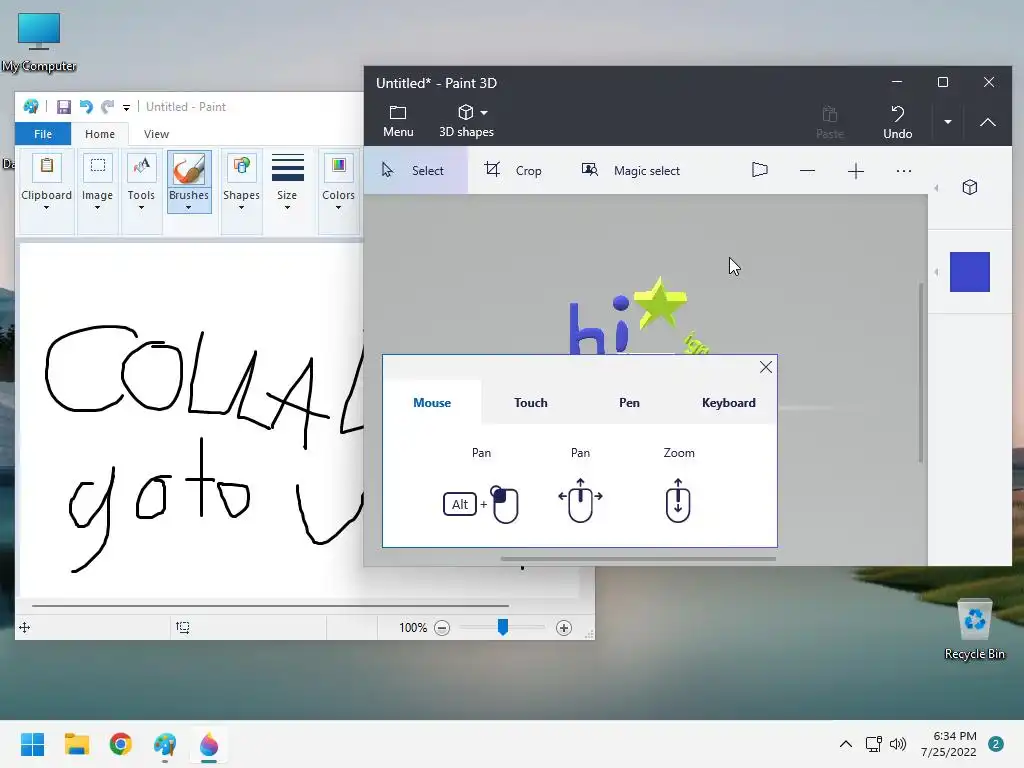Click the cursor position icon in Paint's status bar
Viewport: 1024px width, 768px height.
pyautogui.click(x=25, y=628)
